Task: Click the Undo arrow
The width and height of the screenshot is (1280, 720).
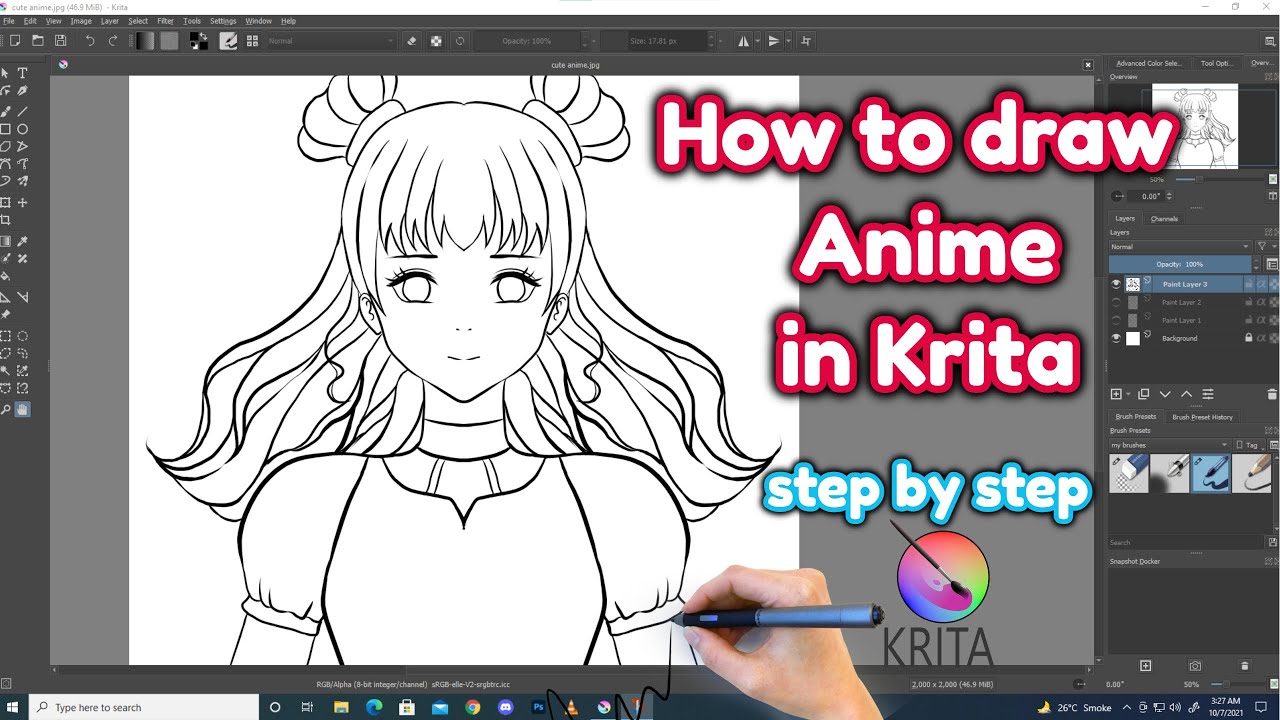Action: (90, 41)
